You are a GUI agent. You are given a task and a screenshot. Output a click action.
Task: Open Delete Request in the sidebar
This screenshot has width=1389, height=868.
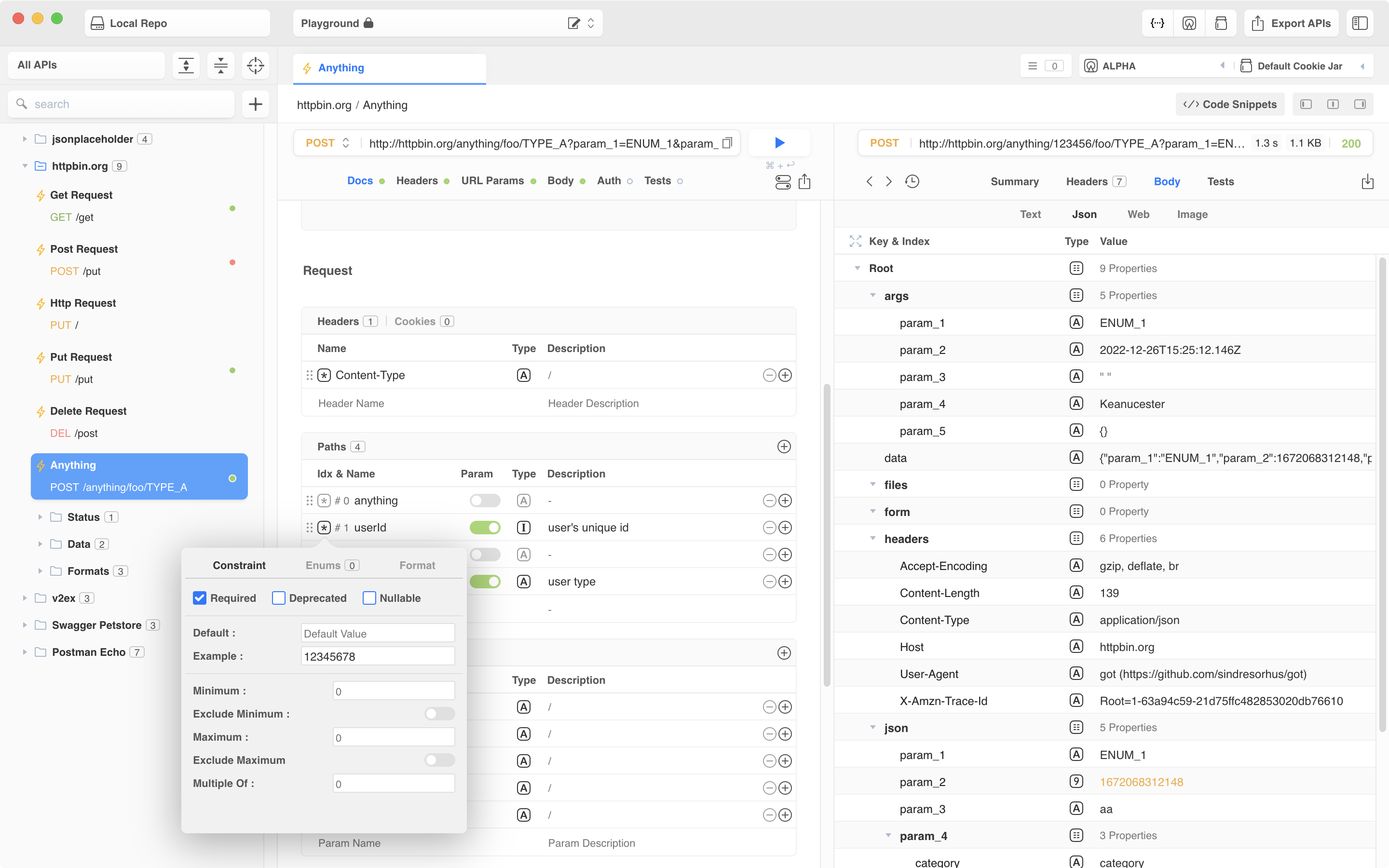coord(139,422)
